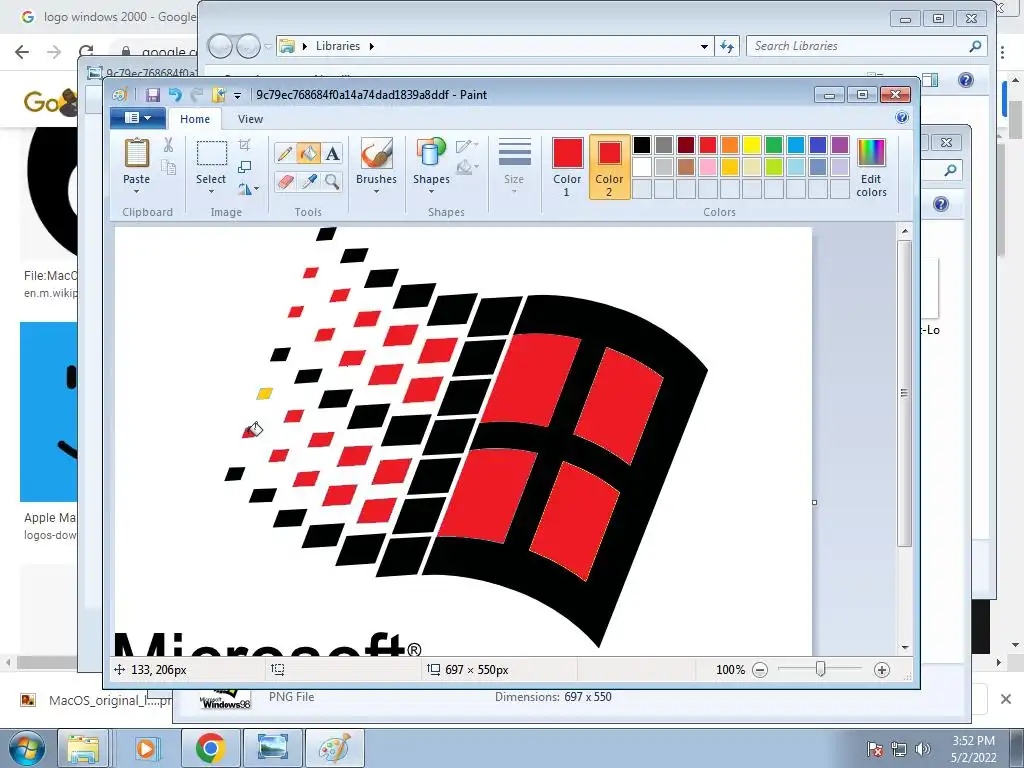
Task: Select the Text tool in Paint
Action: pos(332,153)
